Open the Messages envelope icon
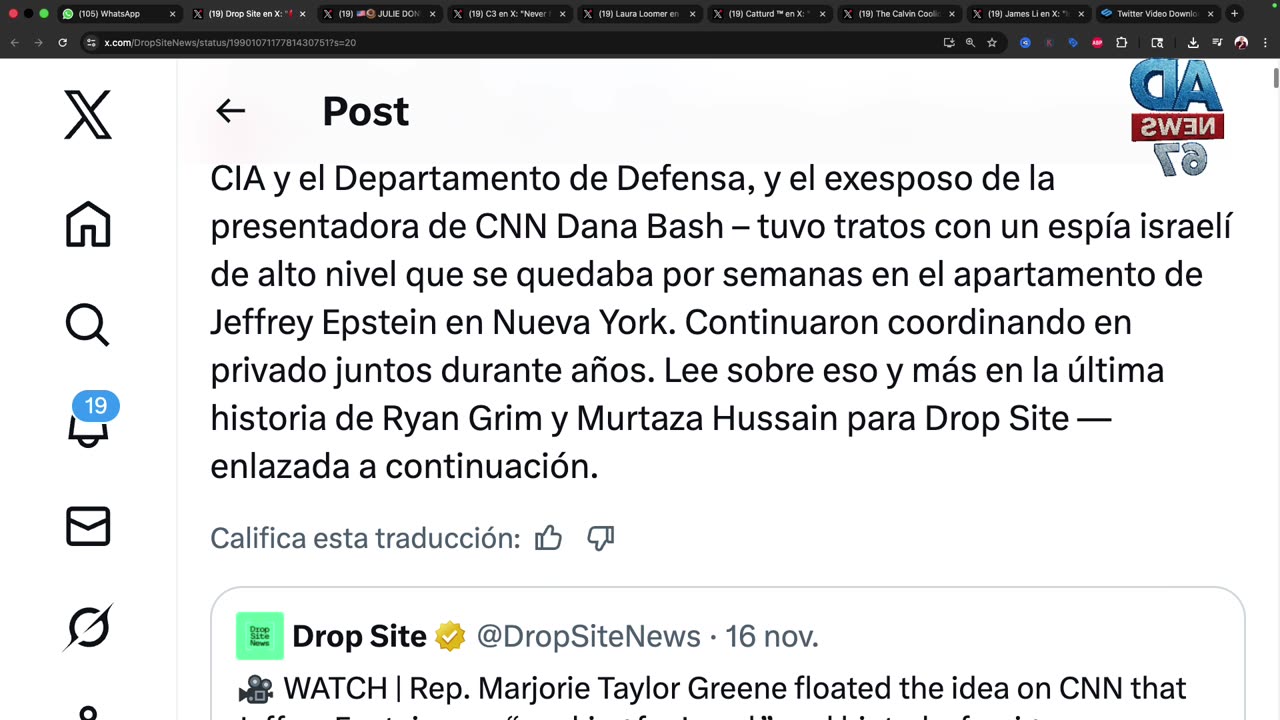 88,526
